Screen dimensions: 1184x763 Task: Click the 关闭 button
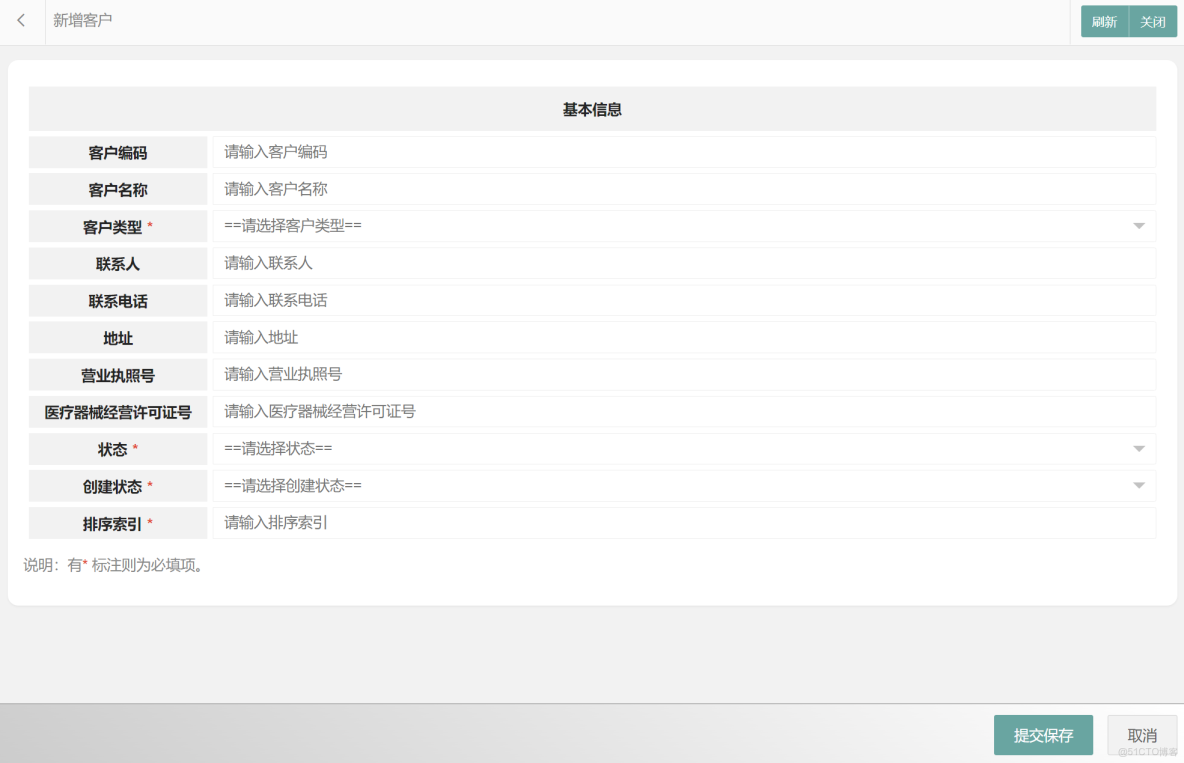tap(1153, 21)
